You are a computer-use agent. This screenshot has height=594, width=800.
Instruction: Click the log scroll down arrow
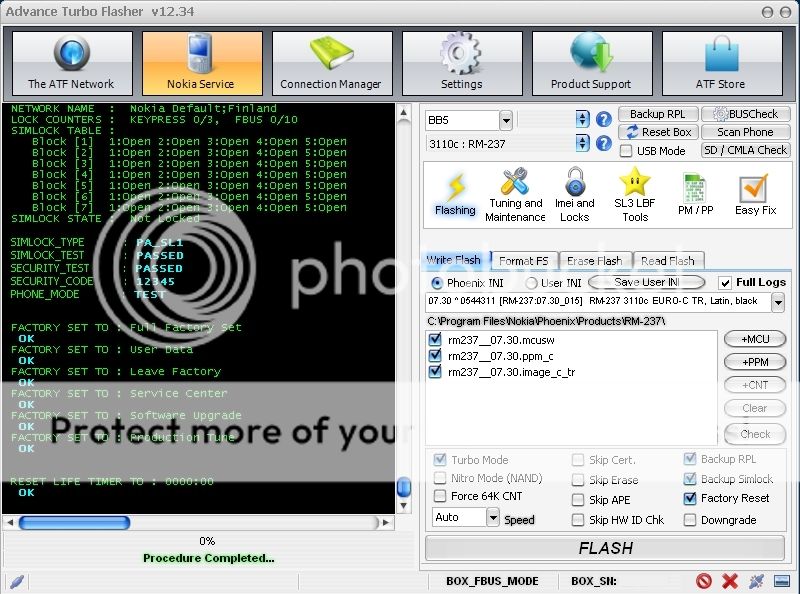point(404,506)
